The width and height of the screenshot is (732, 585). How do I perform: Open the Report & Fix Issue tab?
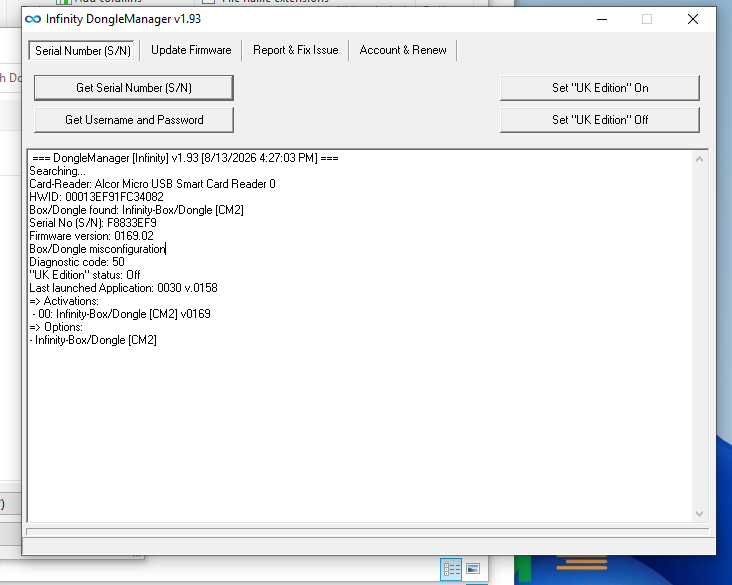[296, 50]
